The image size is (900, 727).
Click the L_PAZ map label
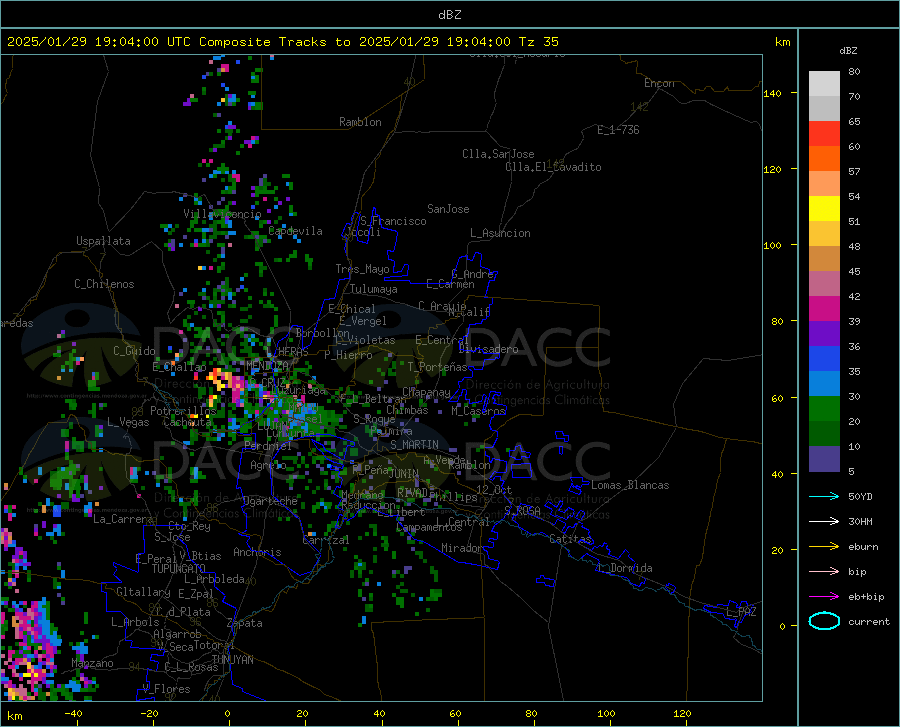741,612
